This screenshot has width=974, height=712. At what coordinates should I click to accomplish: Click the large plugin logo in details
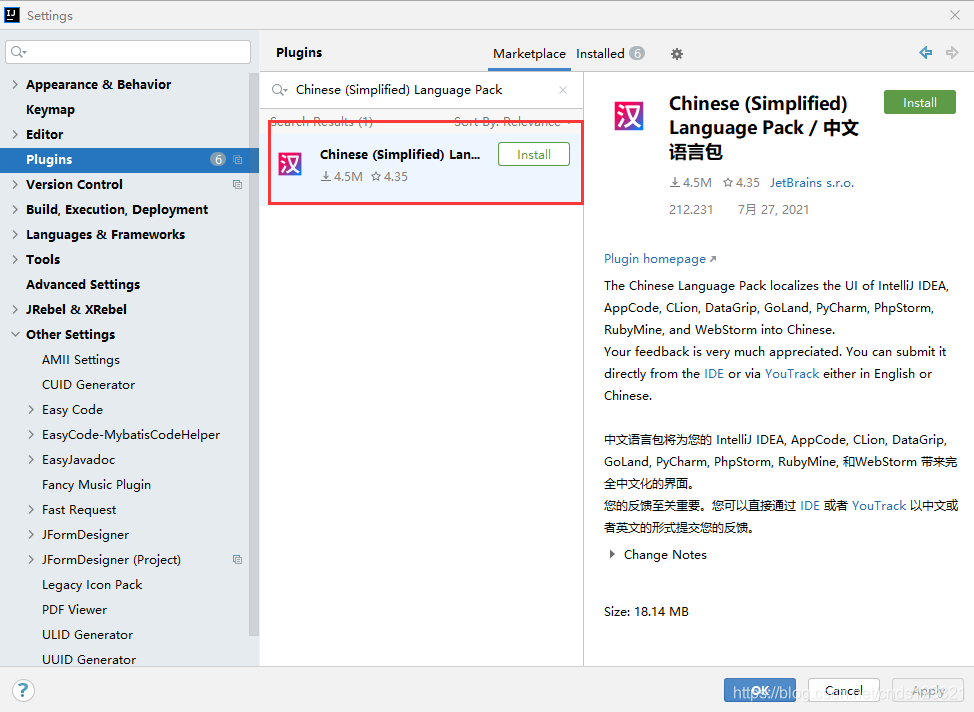pyautogui.click(x=629, y=116)
